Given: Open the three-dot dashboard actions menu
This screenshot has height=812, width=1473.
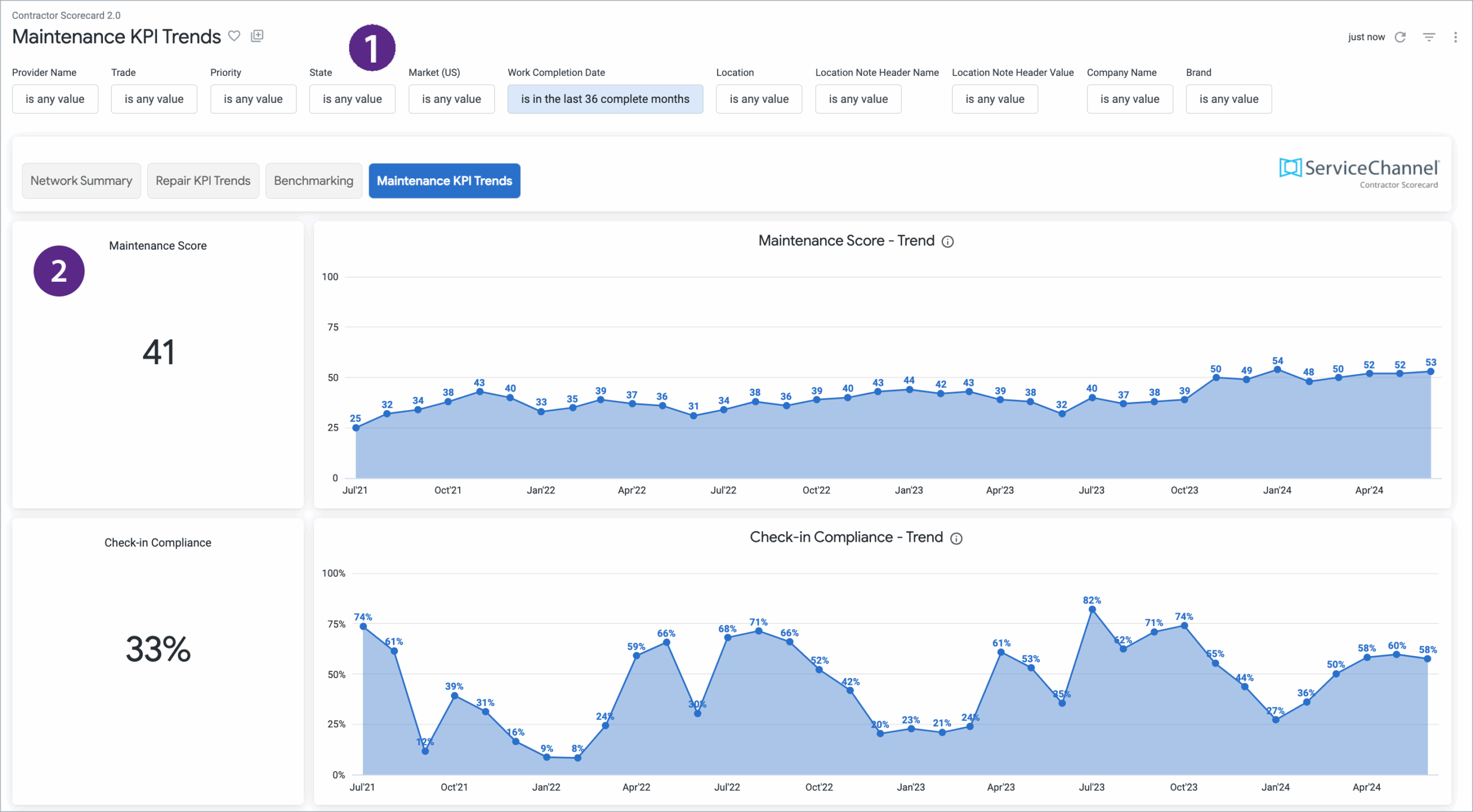Looking at the screenshot, I should (x=1455, y=37).
